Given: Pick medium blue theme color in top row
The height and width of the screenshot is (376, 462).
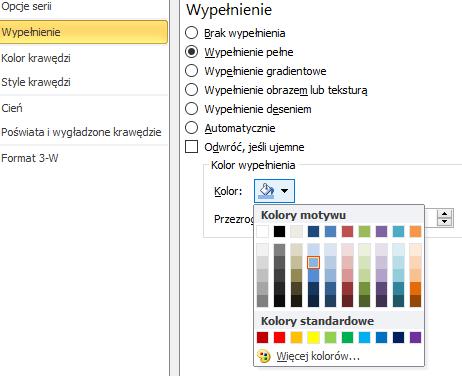Looking at the screenshot, I should [x=331, y=231].
